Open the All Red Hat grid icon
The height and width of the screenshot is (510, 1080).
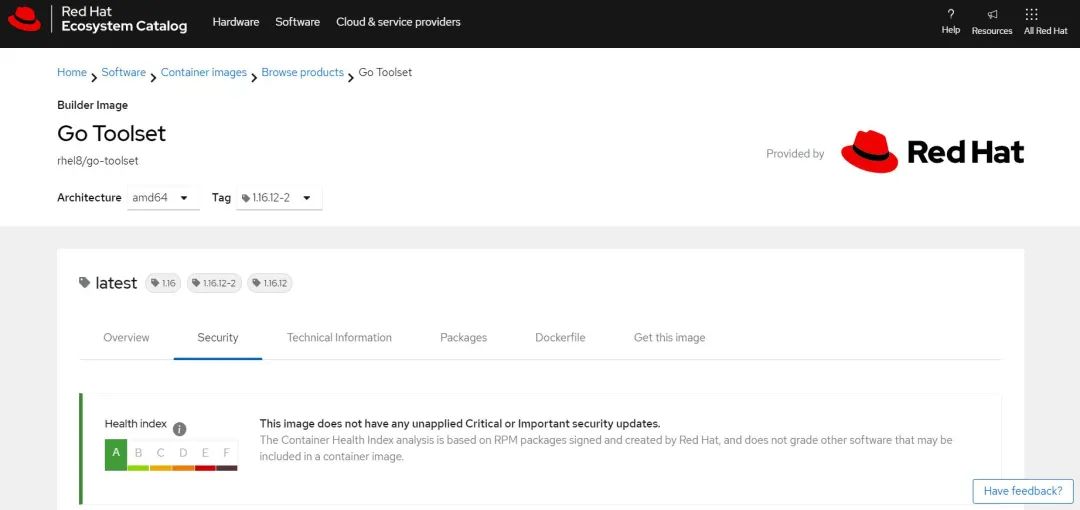click(1031, 14)
